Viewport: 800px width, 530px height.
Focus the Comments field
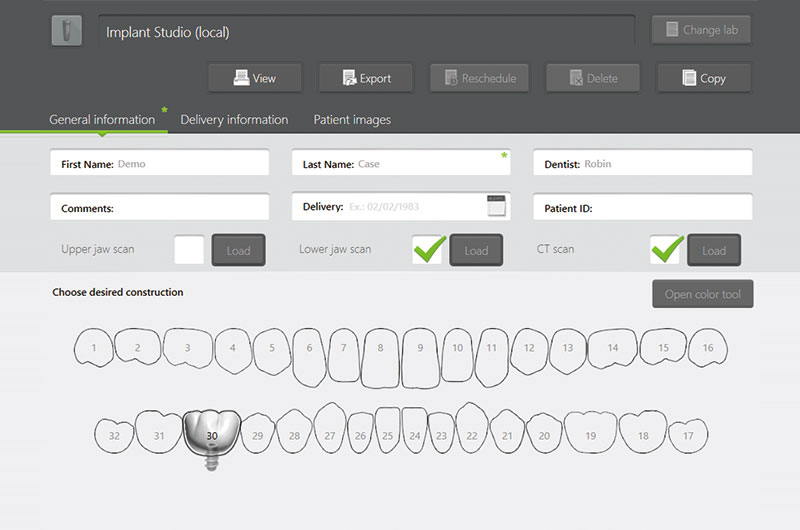(x=159, y=207)
